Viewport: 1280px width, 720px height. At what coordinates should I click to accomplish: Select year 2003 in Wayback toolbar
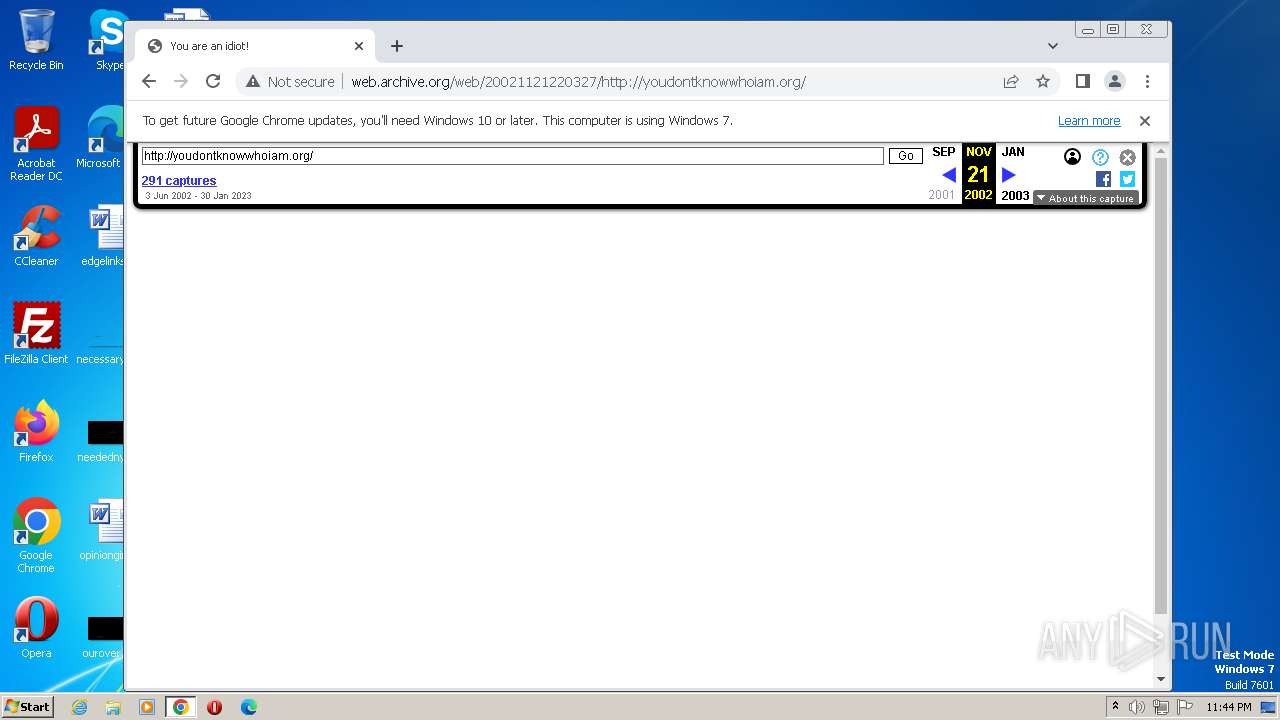click(x=1015, y=196)
